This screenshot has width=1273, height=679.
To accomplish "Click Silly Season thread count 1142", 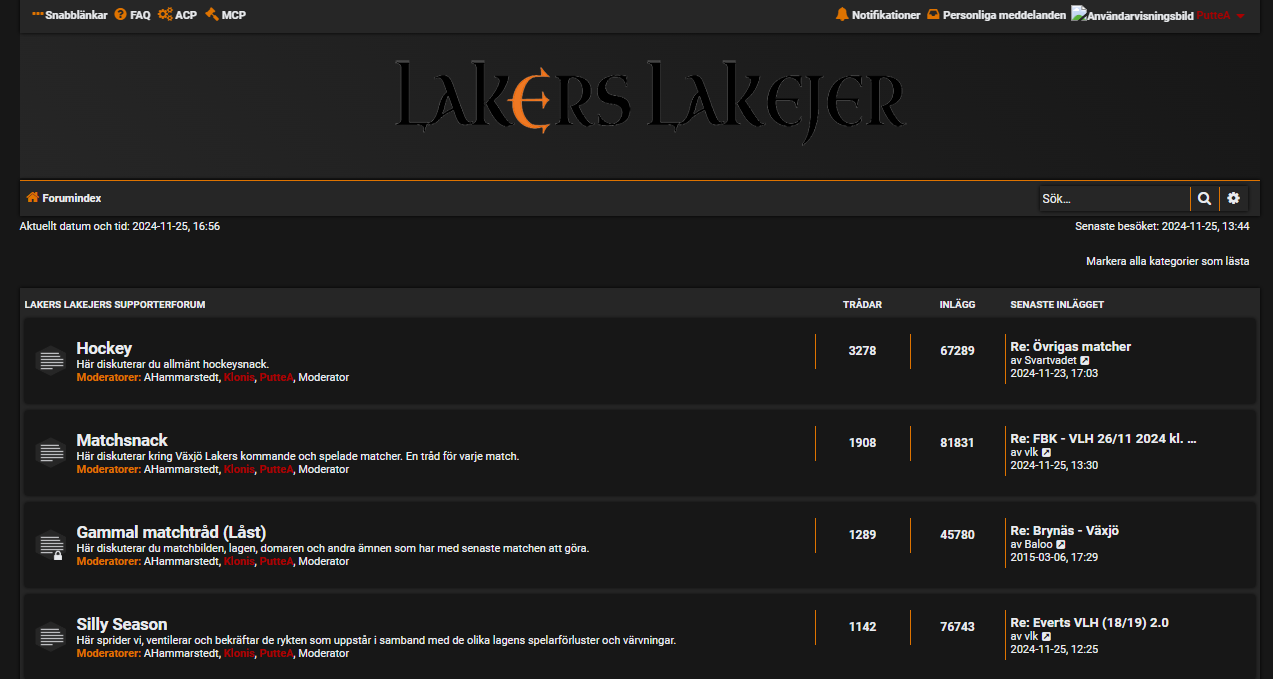I will [862, 627].
